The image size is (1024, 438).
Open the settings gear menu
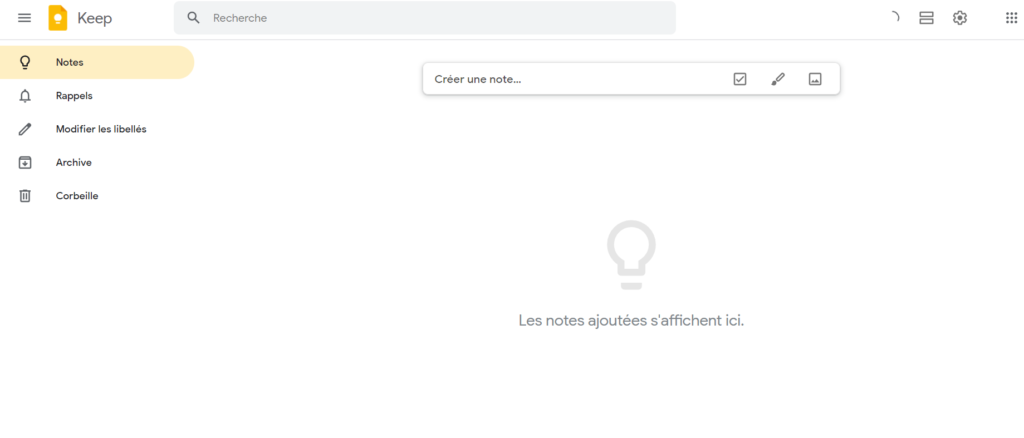pos(960,18)
